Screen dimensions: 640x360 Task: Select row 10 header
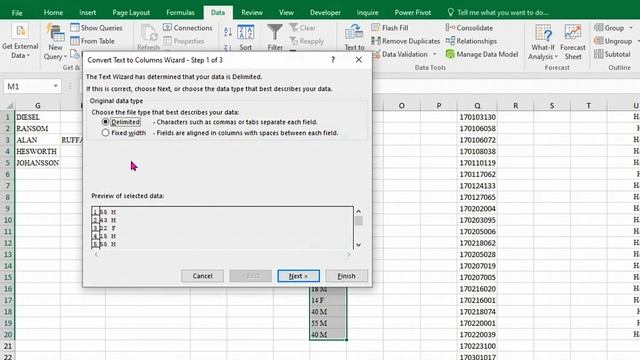7,220
